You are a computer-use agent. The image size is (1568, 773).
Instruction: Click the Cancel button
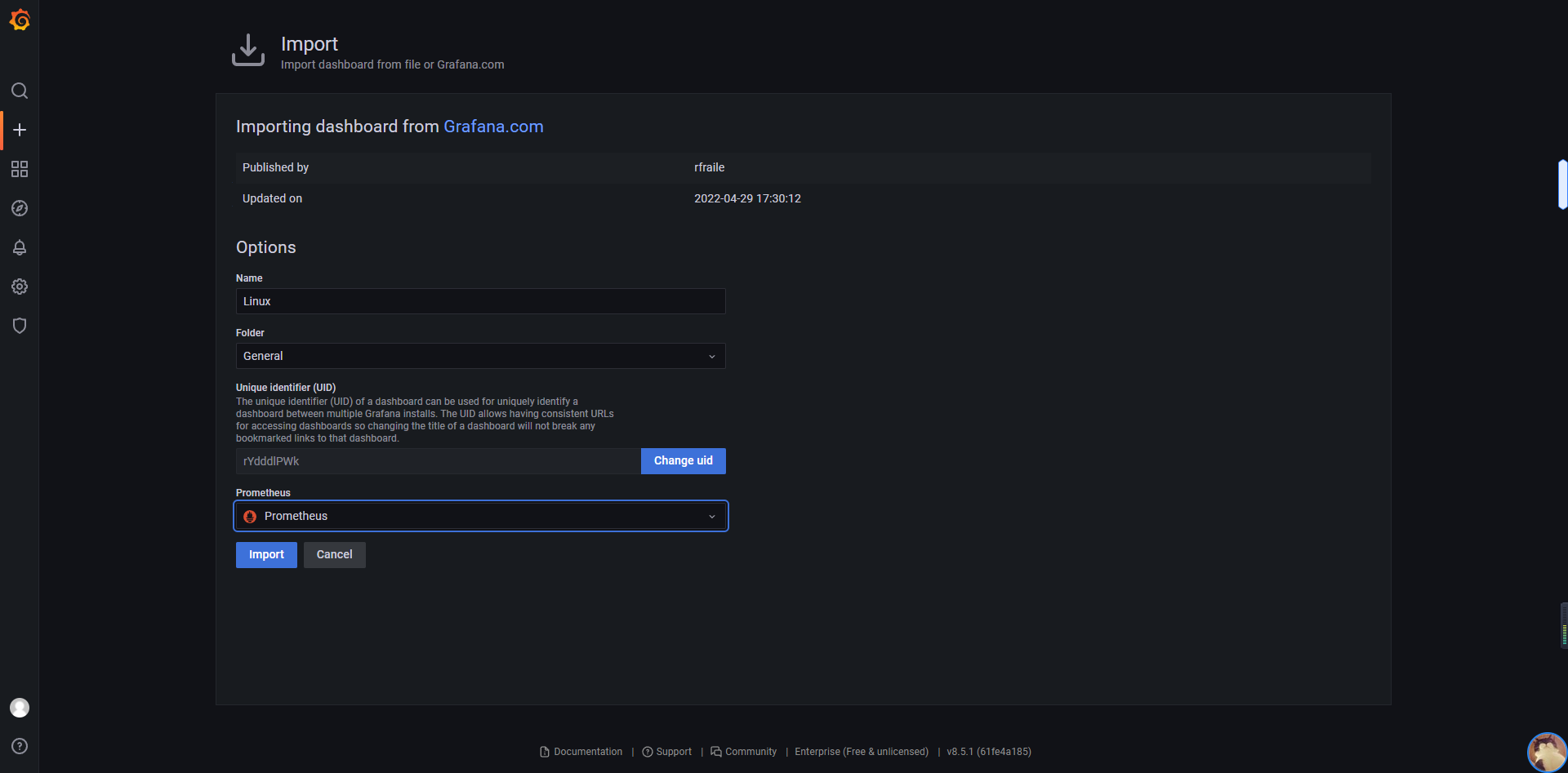334,555
